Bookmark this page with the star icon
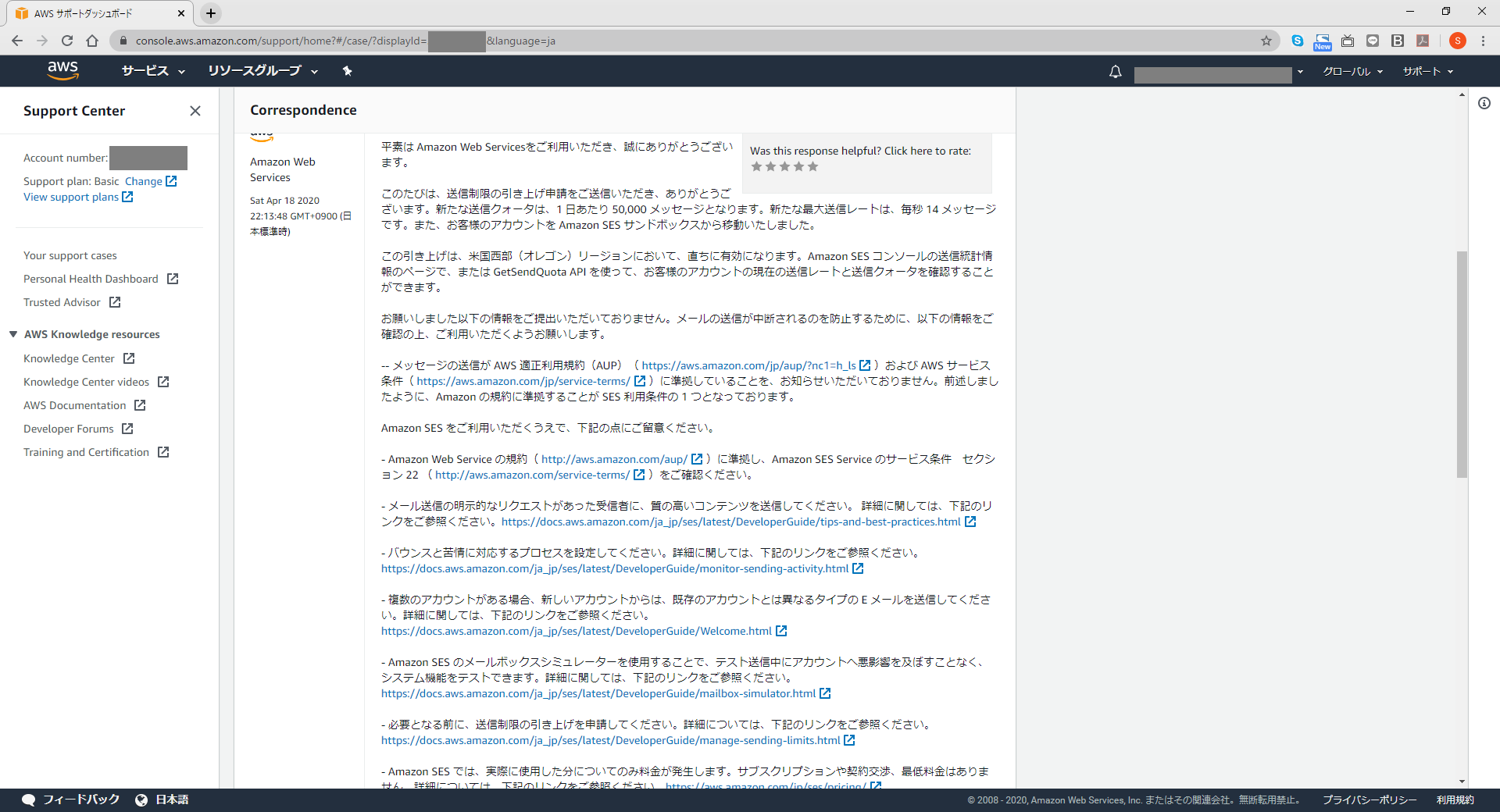1500x812 pixels. 1266,41
